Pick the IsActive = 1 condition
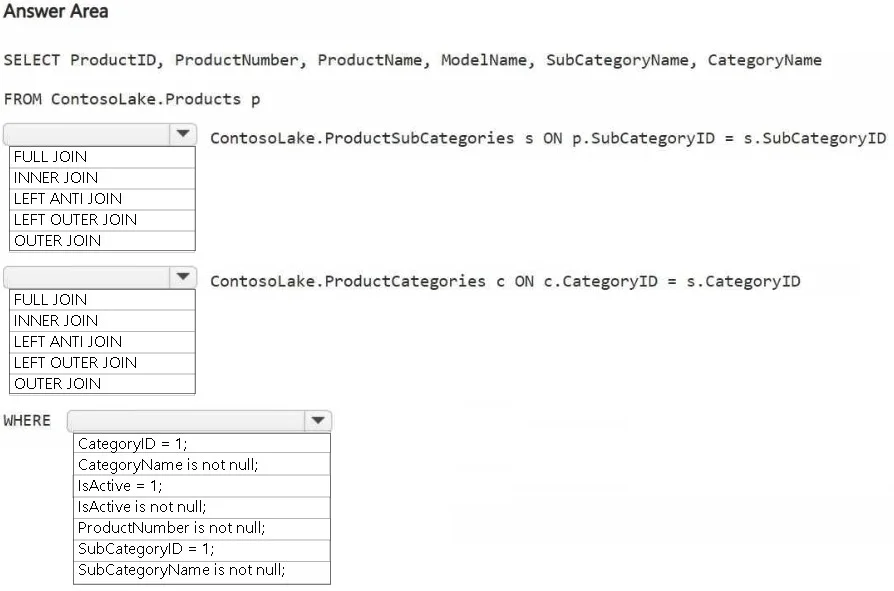 click(202, 486)
